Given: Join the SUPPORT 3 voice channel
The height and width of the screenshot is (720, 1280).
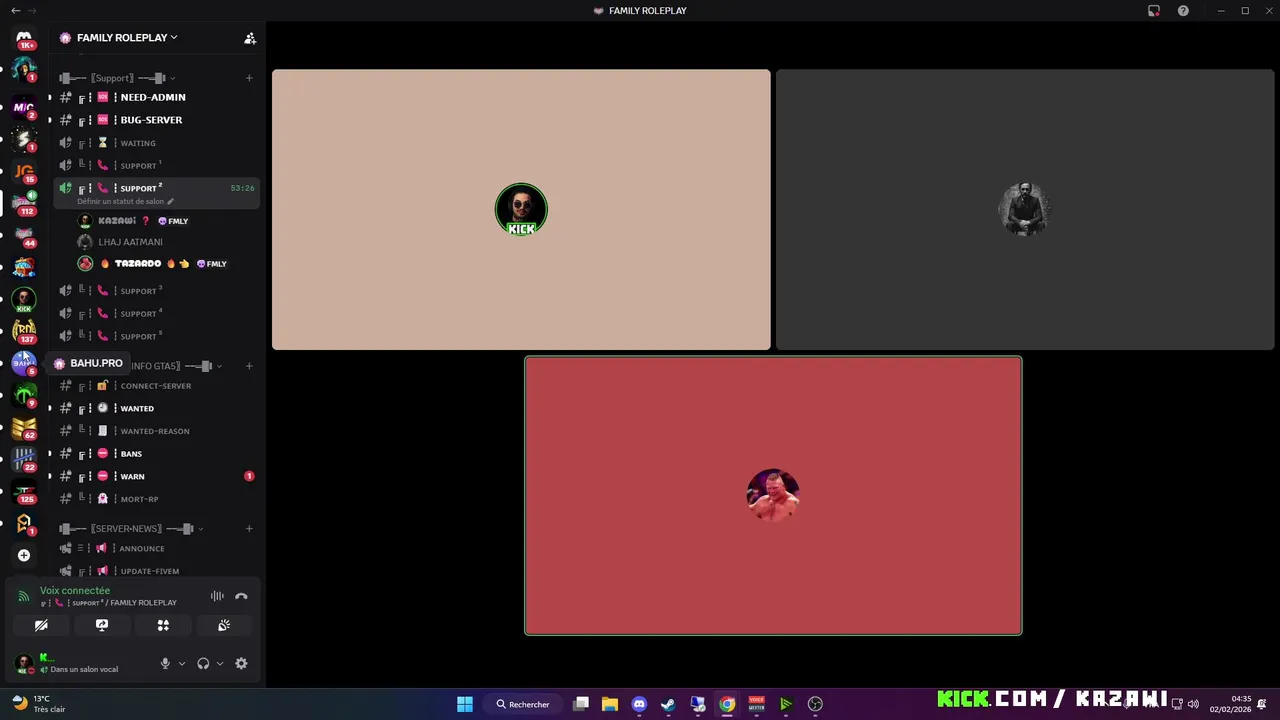Looking at the screenshot, I should pyautogui.click(x=156, y=291).
